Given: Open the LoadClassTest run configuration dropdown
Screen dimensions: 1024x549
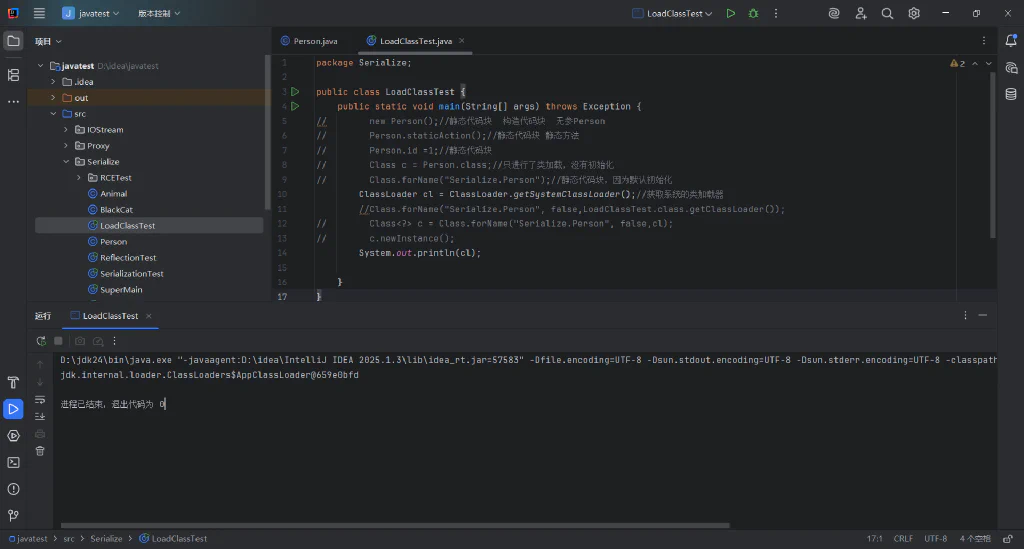Looking at the screenshot, I should pyautogui.click(x=672, y=13).
